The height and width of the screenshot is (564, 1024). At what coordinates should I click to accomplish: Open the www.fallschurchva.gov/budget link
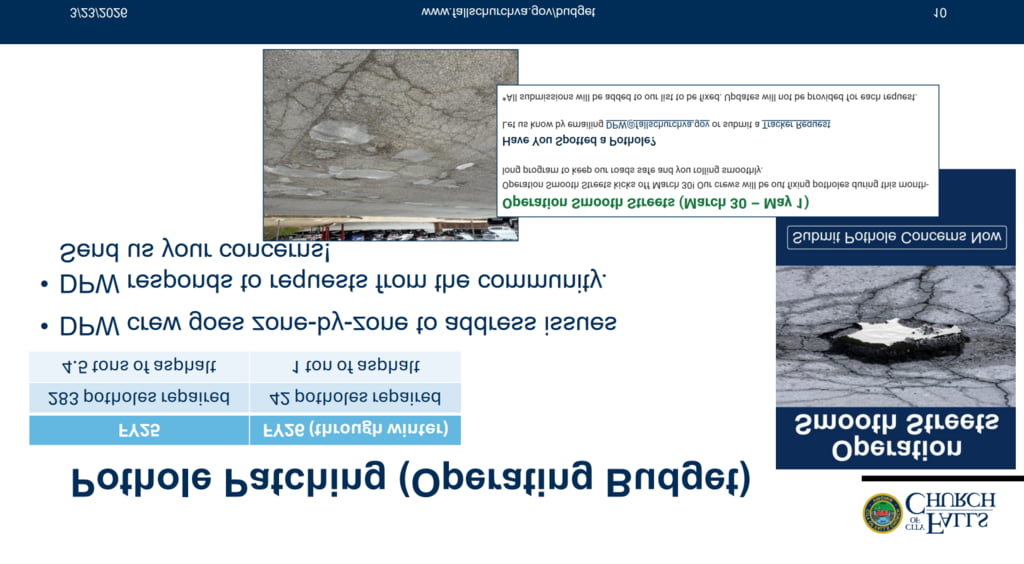tap(508, 13)
